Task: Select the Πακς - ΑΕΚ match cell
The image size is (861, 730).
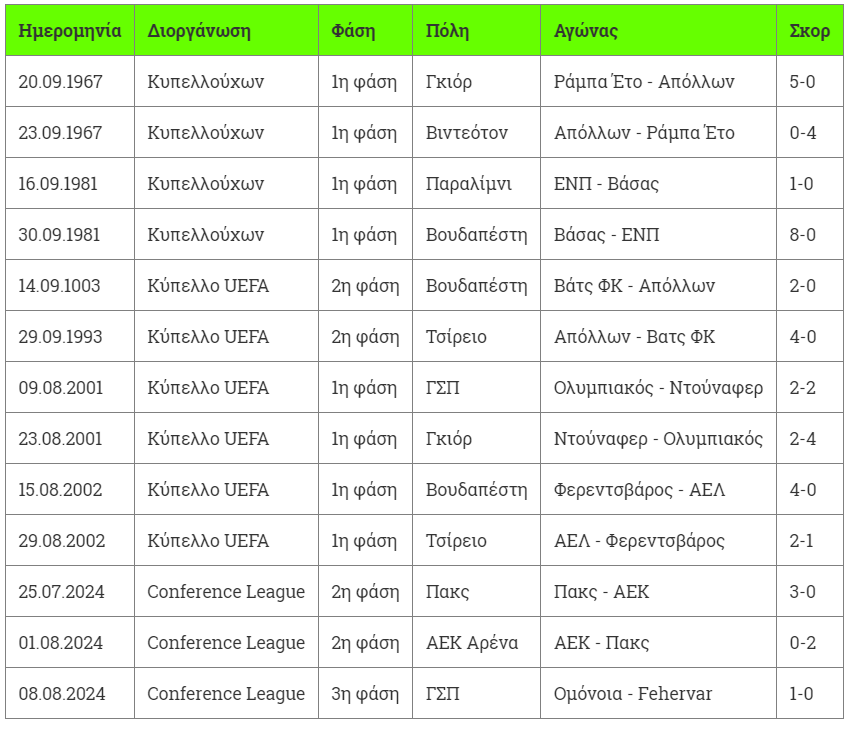Action: click(x=601, y=592)
